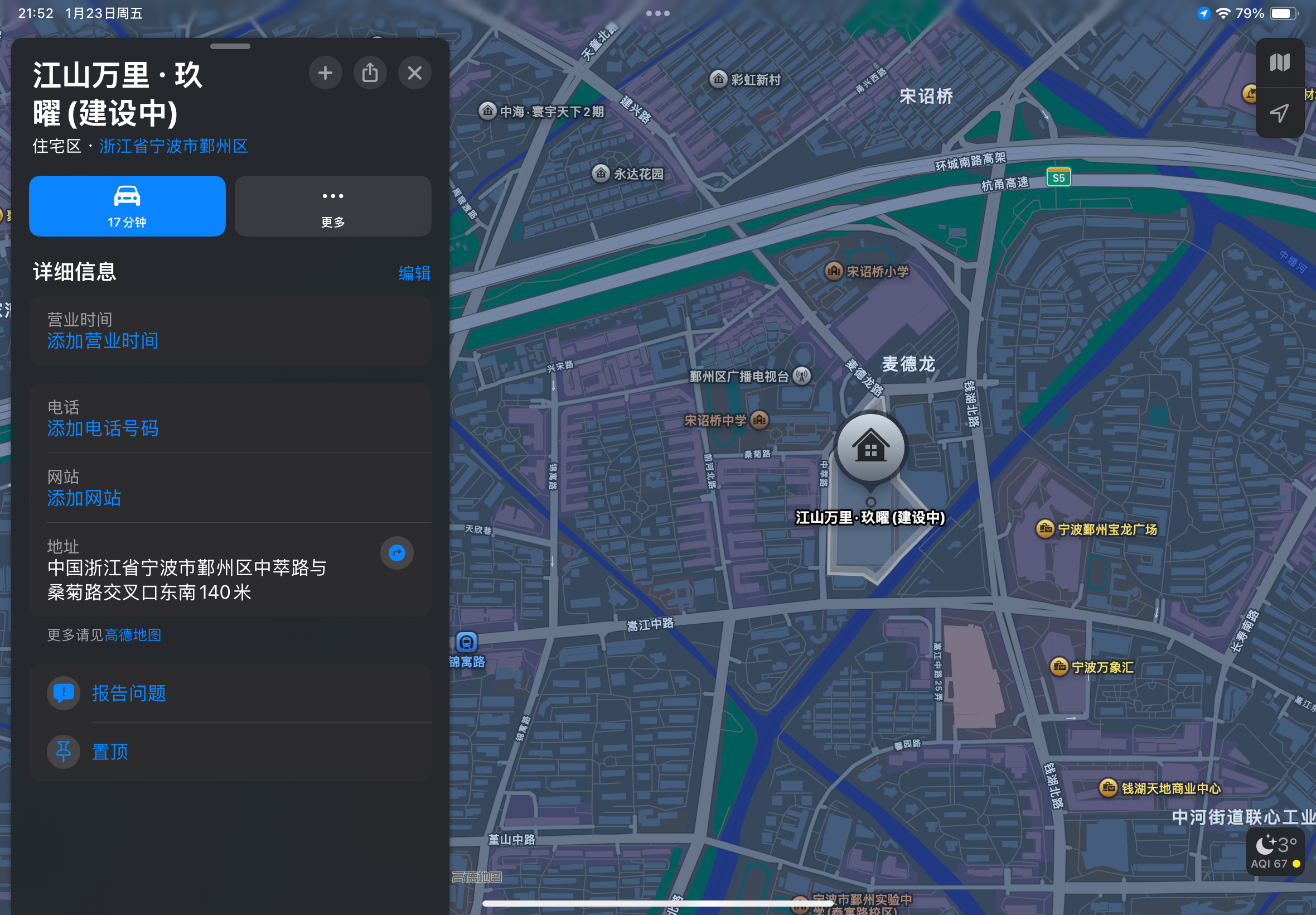Open map mode selector icon

click(1279, 62)
